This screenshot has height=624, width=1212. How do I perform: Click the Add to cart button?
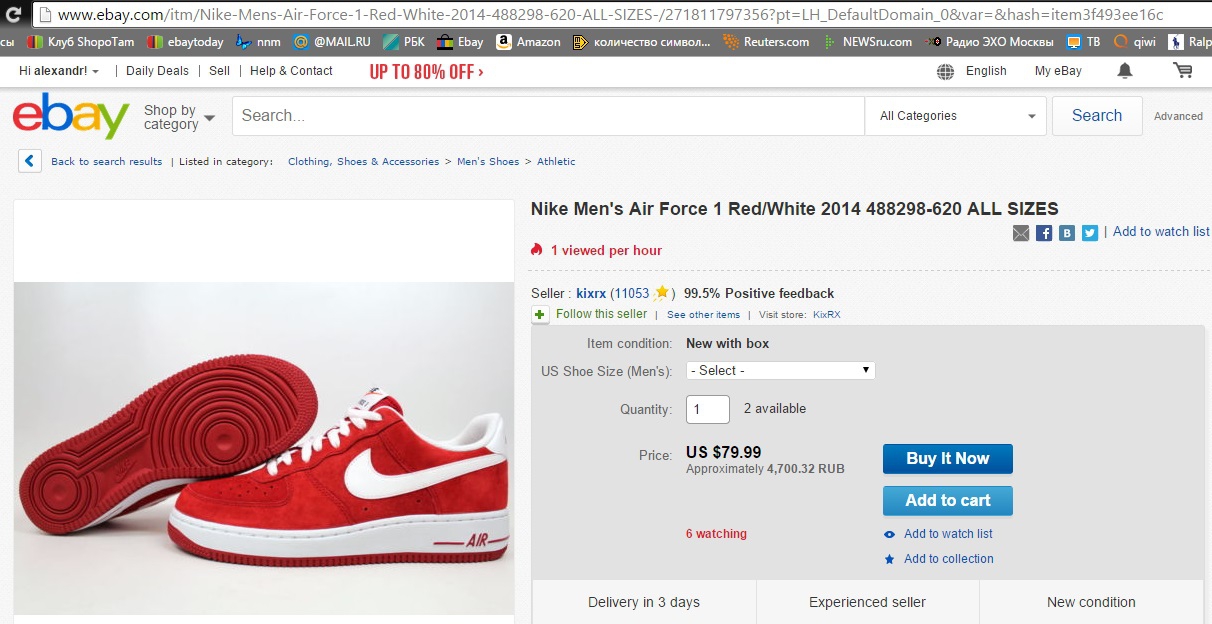click(947, 501)
